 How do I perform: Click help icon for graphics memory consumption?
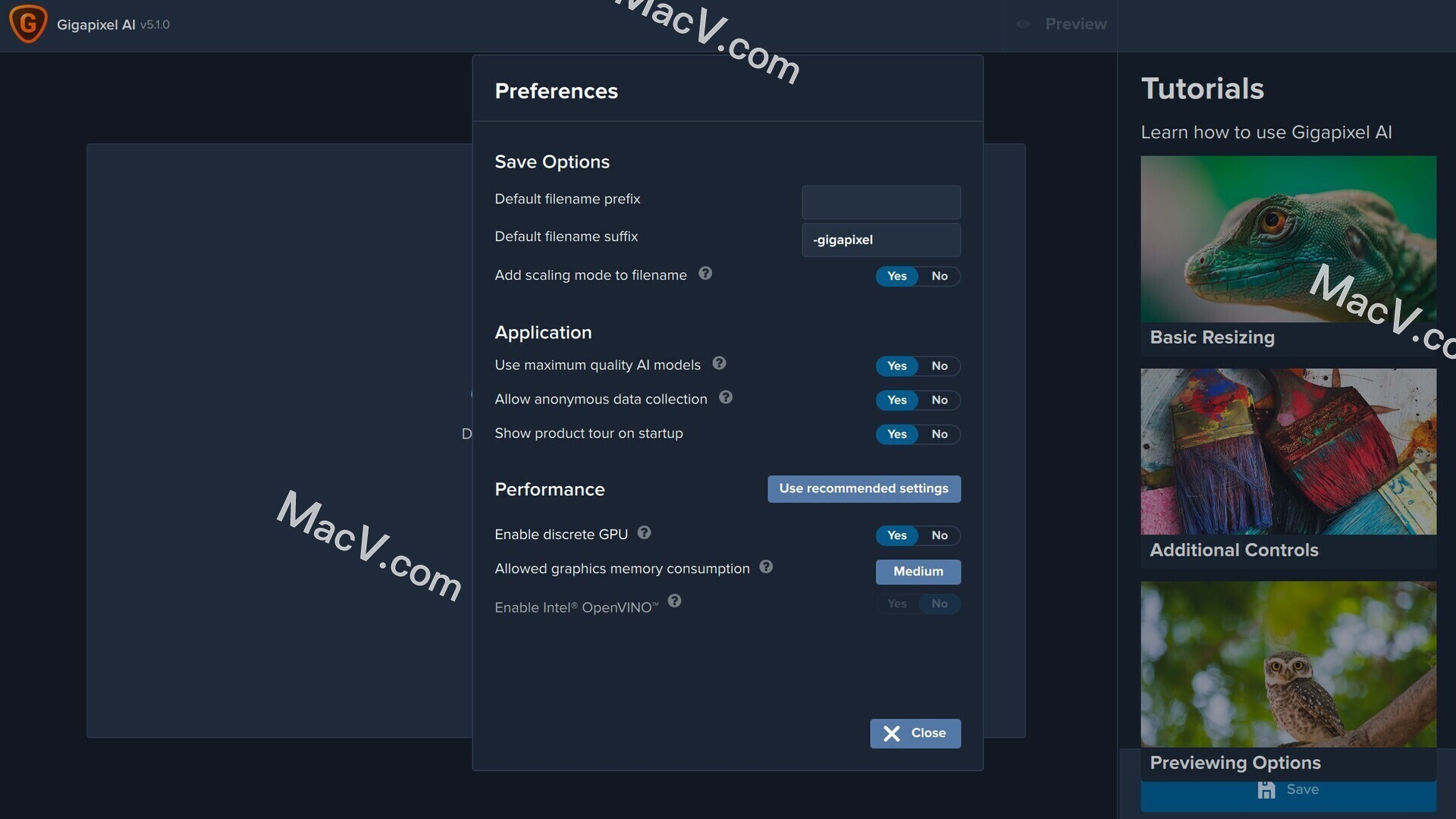pos(766,567)
